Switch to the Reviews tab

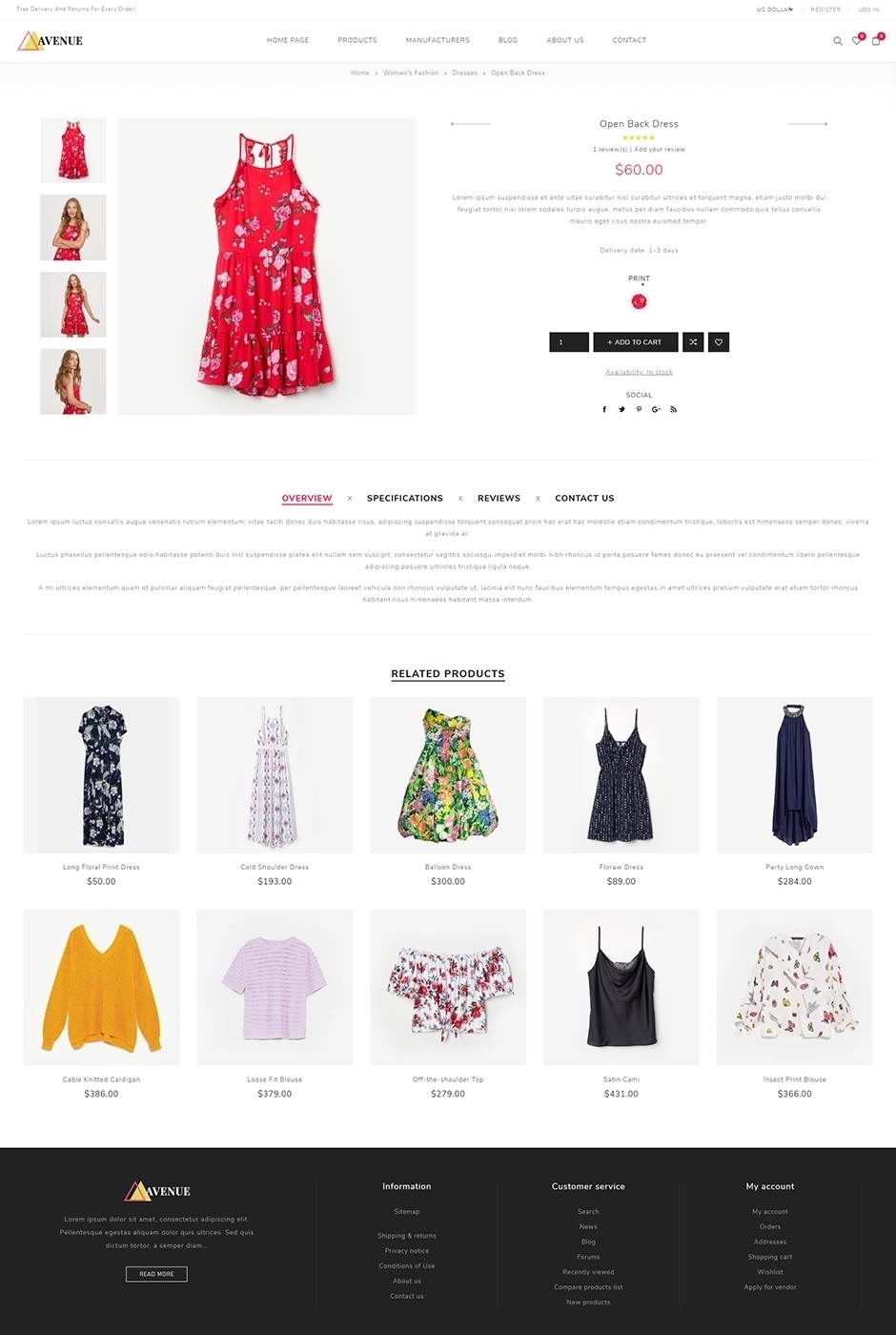click(499, 498)
